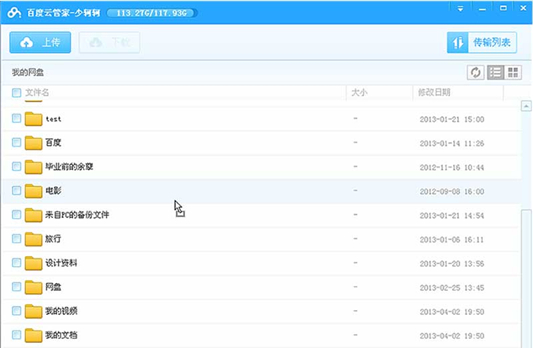Check the box for the test folder
Image resolution: width=533 pixels, height=361 pixels.
[16, 118]
